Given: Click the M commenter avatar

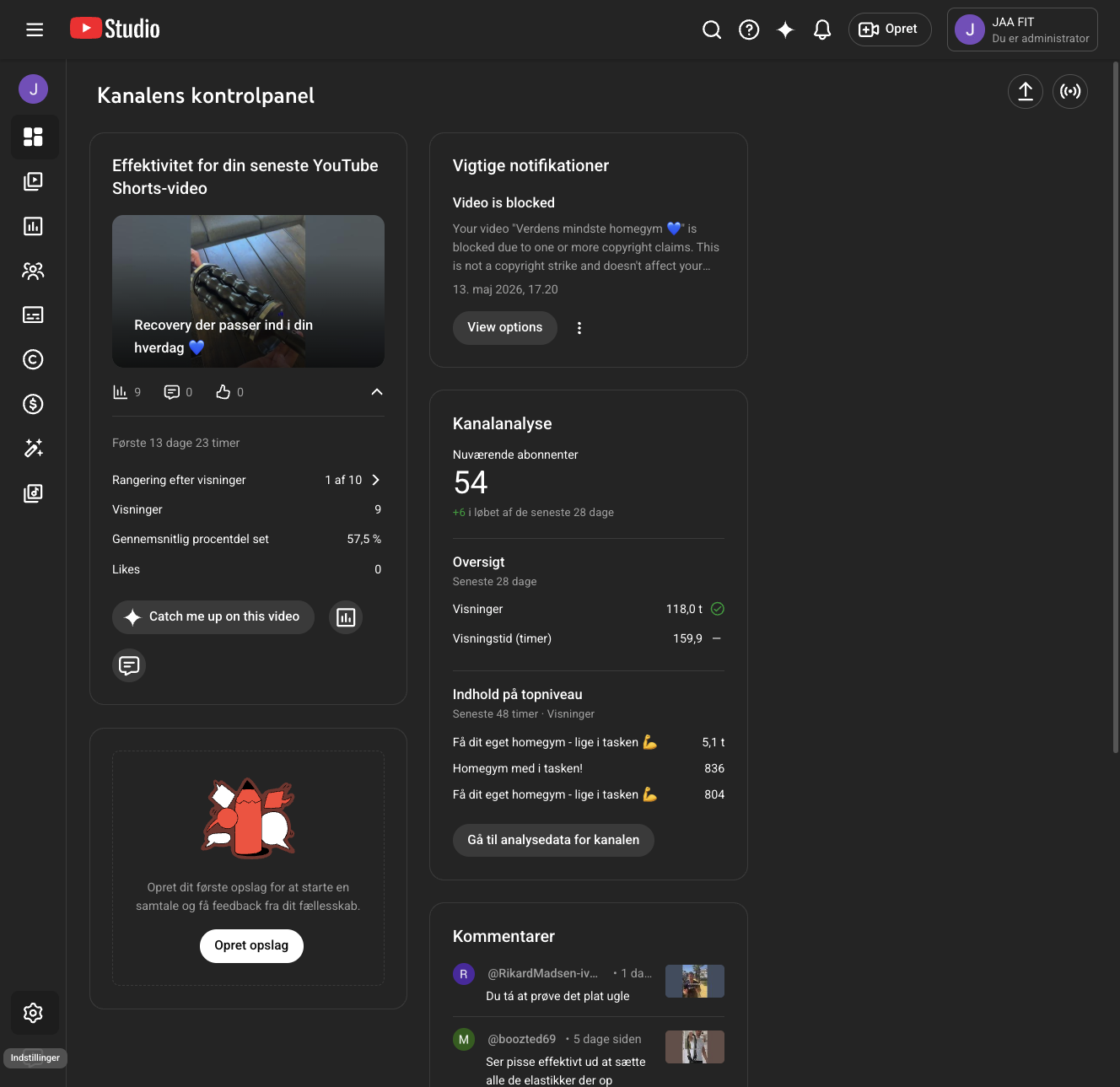Looking at the screenshot, I should [x=464, y=1040].
